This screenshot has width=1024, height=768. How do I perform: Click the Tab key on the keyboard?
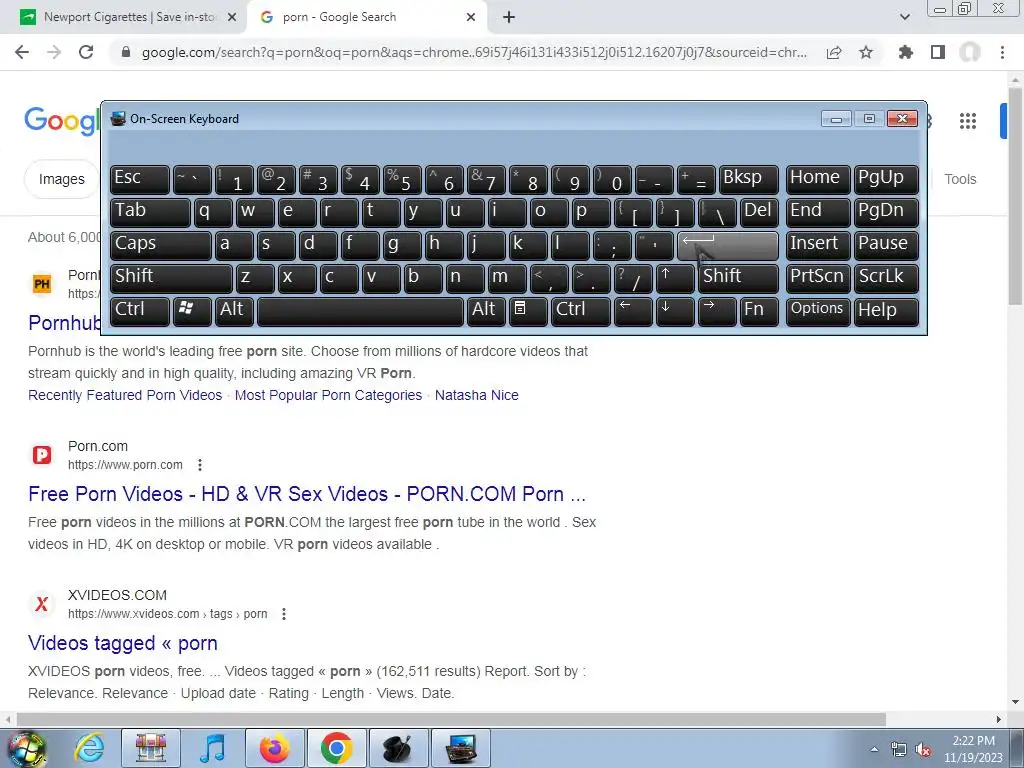150,212
